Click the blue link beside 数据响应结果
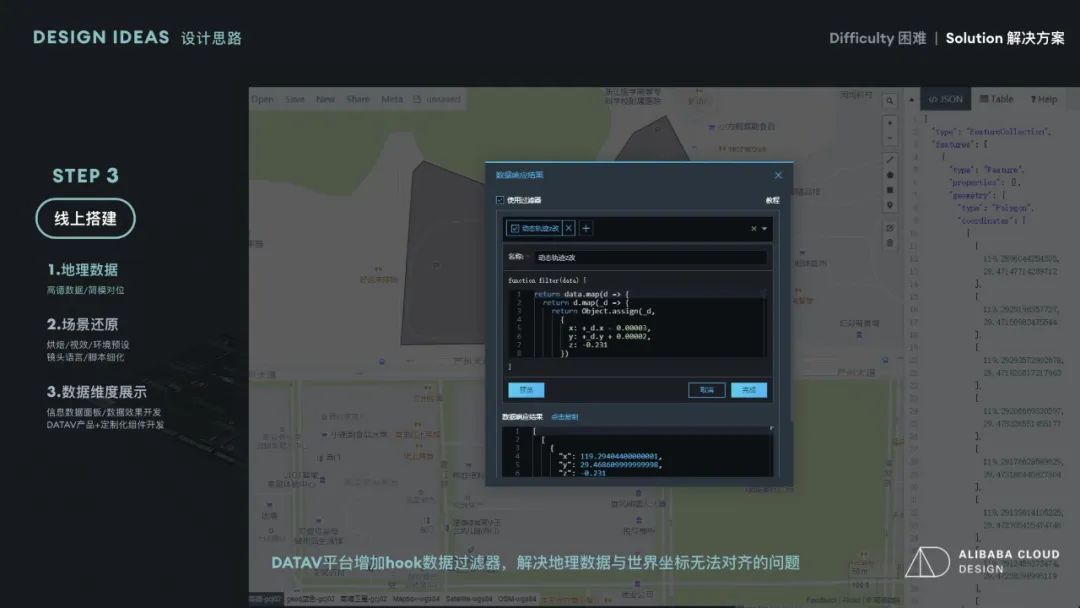Screen dimensions: 1080x608 pyautogui.click(x=565, y=417)
